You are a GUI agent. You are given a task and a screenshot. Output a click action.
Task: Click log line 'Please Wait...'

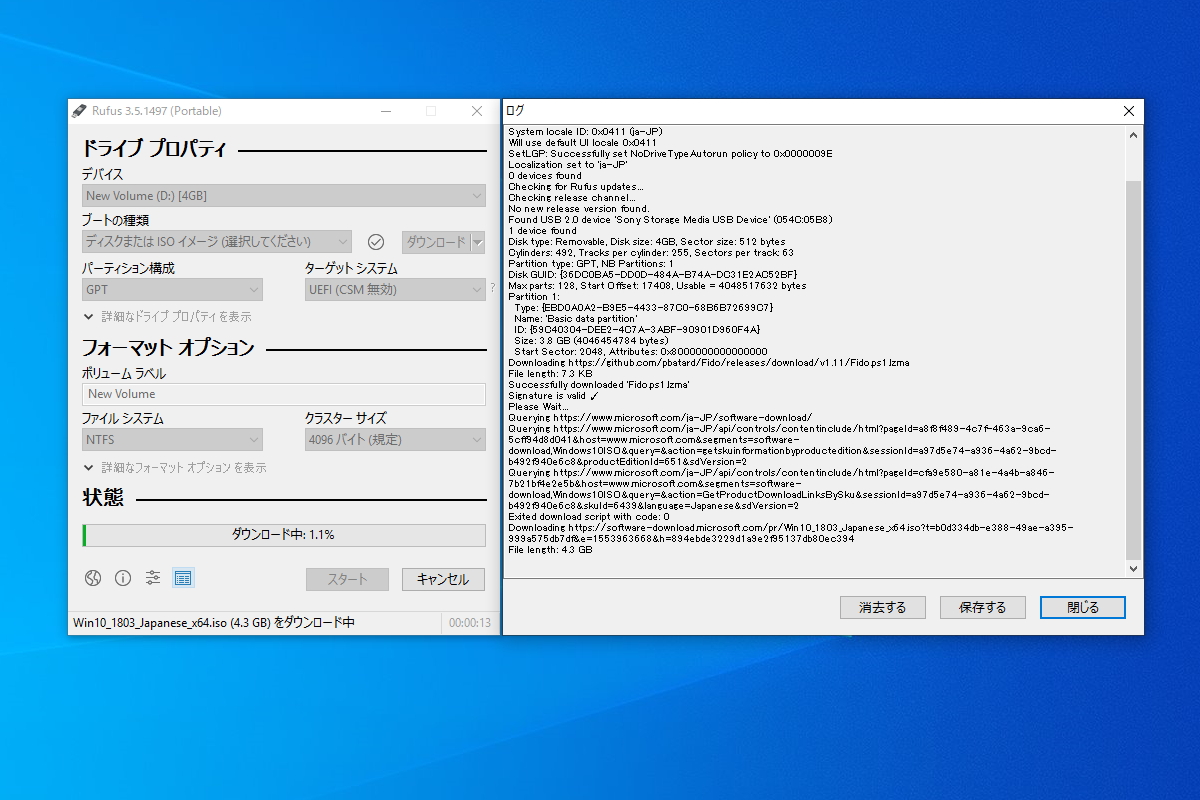pos(538,406)
